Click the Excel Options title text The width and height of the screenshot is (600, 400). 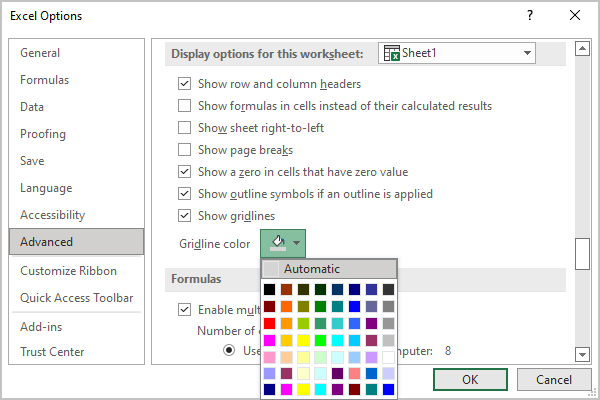(46, 16)
